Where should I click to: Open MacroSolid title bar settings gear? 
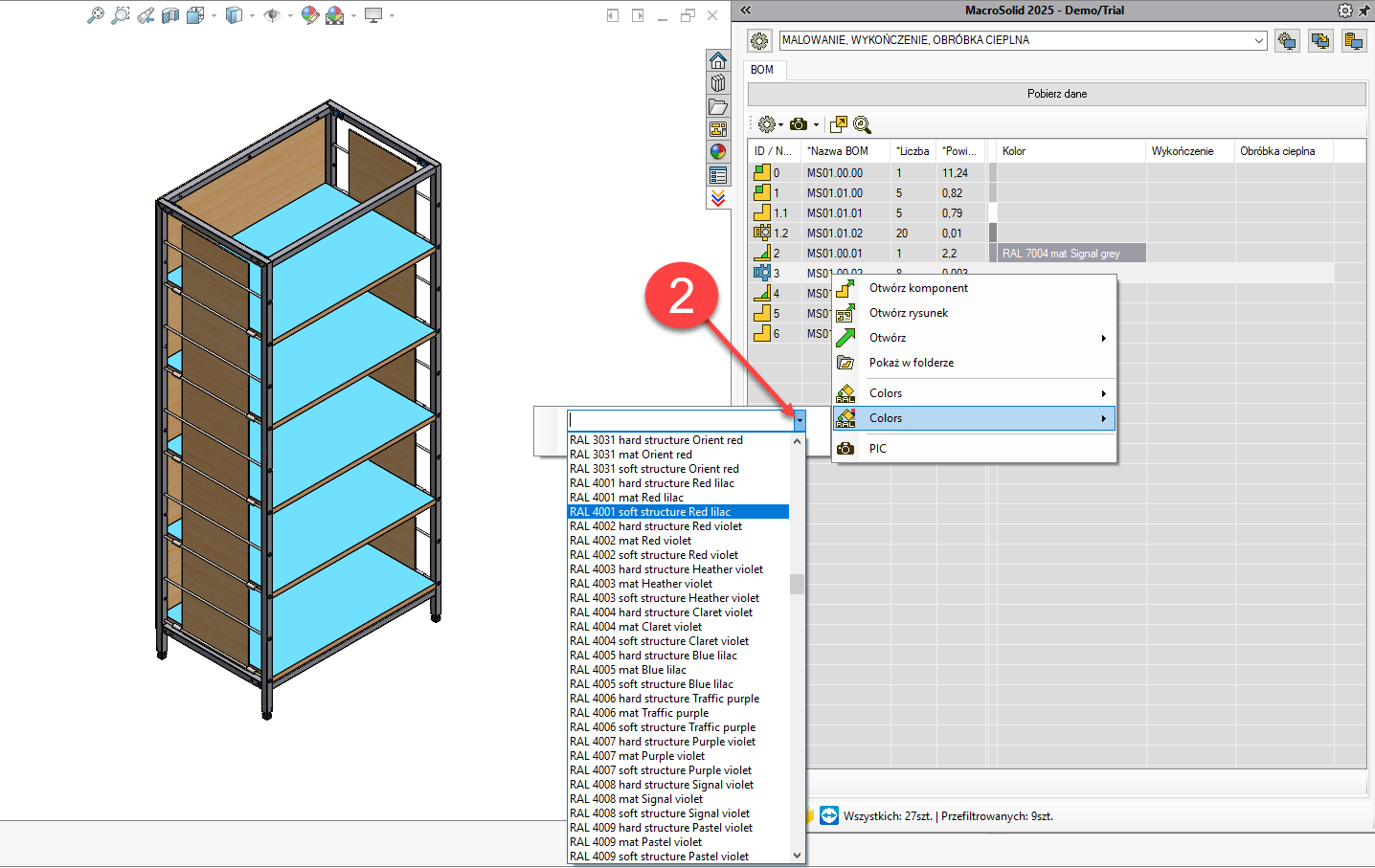click(x=1345, y=11)
